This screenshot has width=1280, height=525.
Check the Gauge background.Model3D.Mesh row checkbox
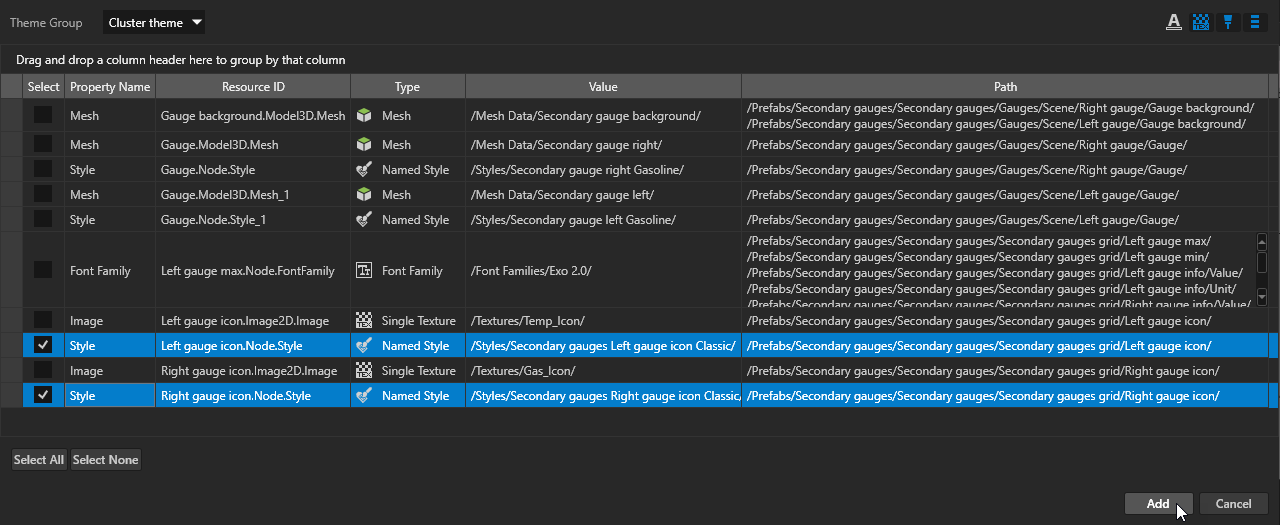point(43,116)
